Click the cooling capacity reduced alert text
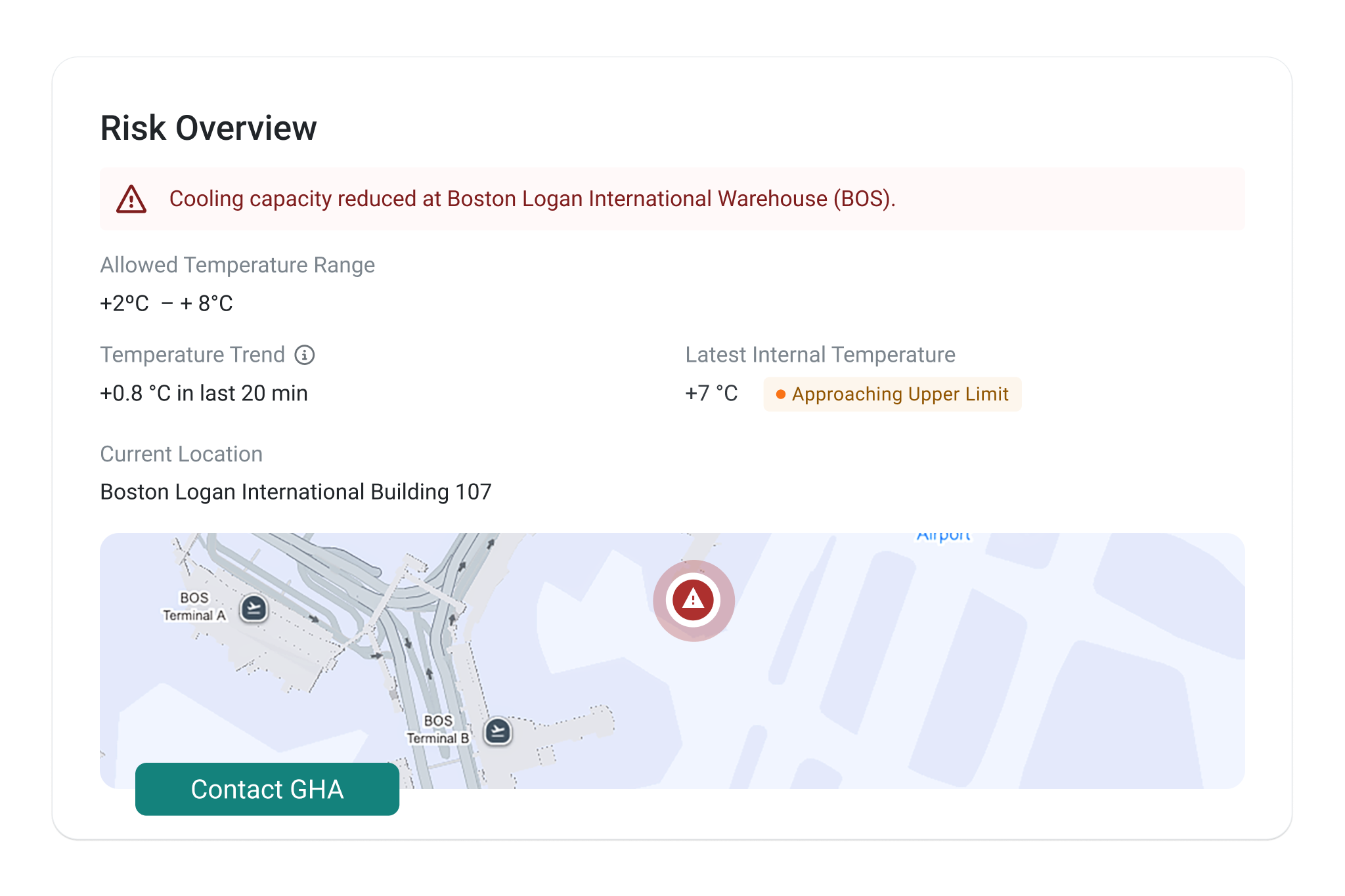The width and height of the screenshot is (1345, 896). click(532, 199)
